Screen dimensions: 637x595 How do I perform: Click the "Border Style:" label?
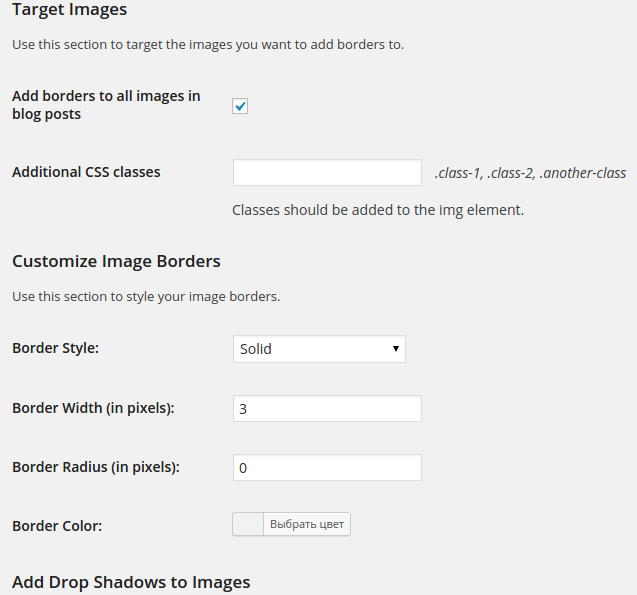coord(56,349)
